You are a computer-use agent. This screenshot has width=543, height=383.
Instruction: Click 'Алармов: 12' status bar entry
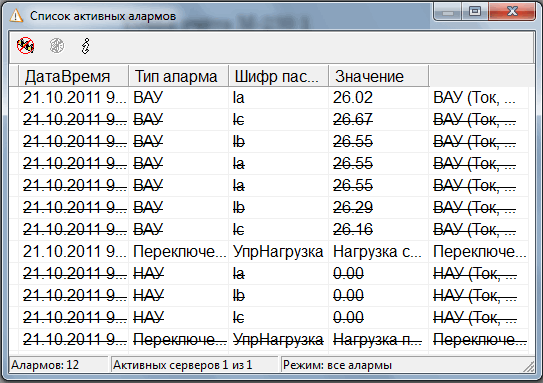tap(58, 365)
